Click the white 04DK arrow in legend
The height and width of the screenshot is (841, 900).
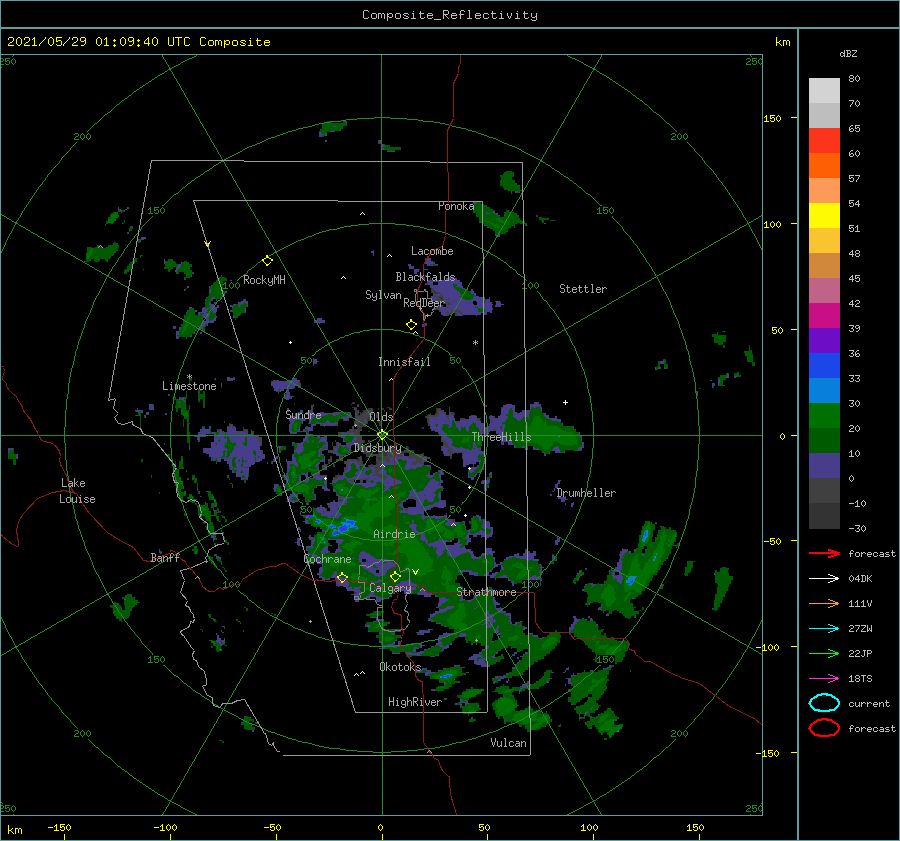[x=824, y=578]
